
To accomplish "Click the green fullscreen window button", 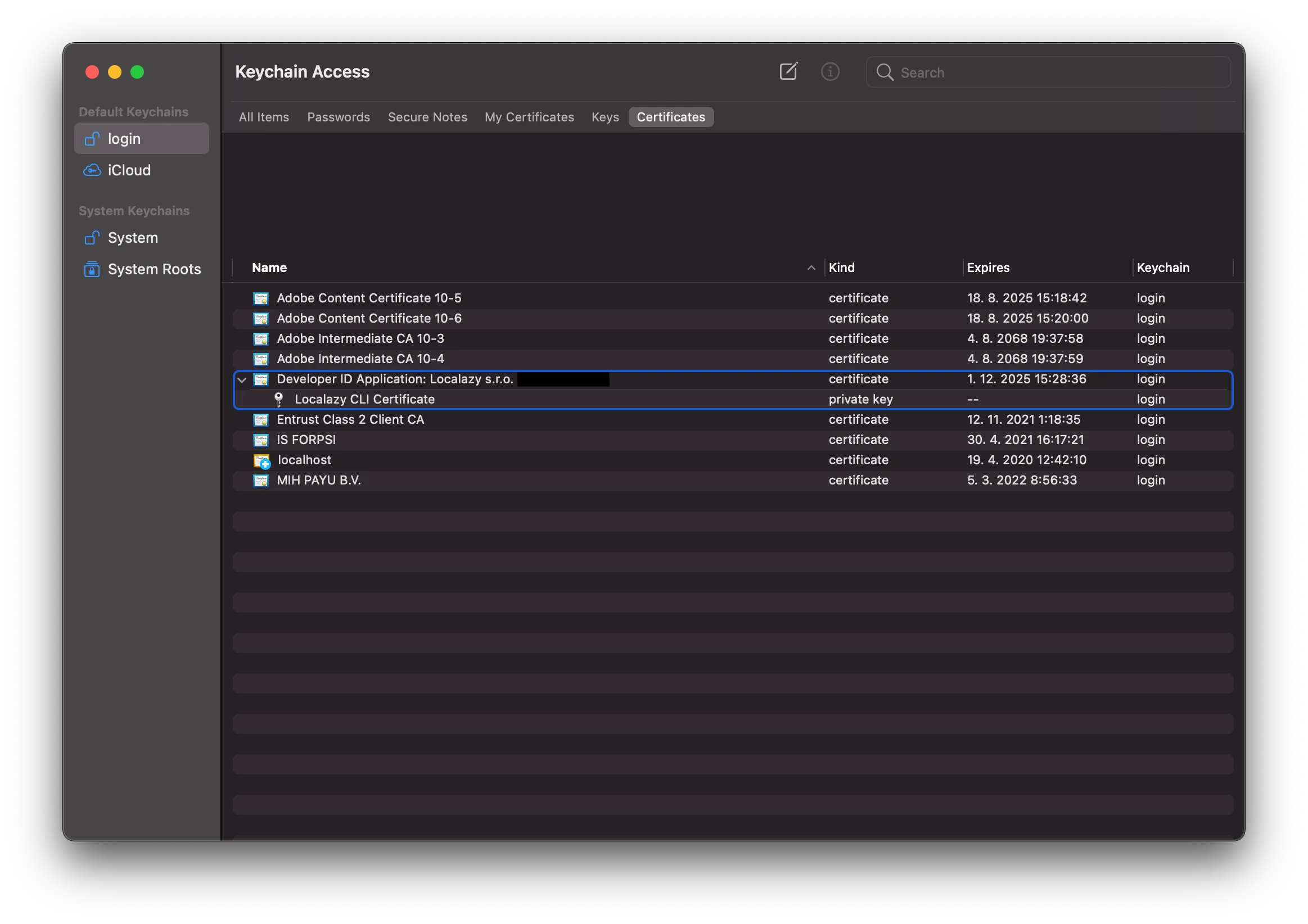I will pyautogui.click(x=137, y=73).
